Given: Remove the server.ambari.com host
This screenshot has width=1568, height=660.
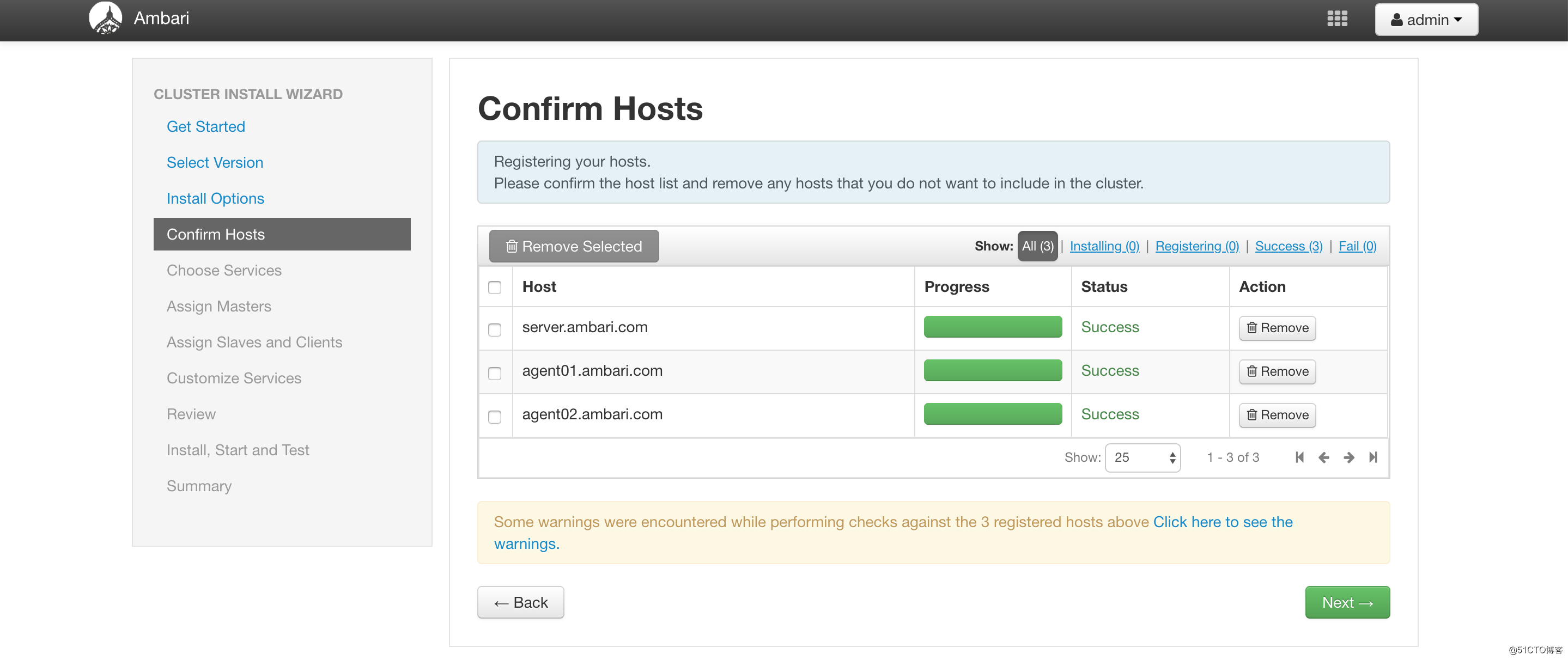Looking at the screenshot, I should 1277,328.
